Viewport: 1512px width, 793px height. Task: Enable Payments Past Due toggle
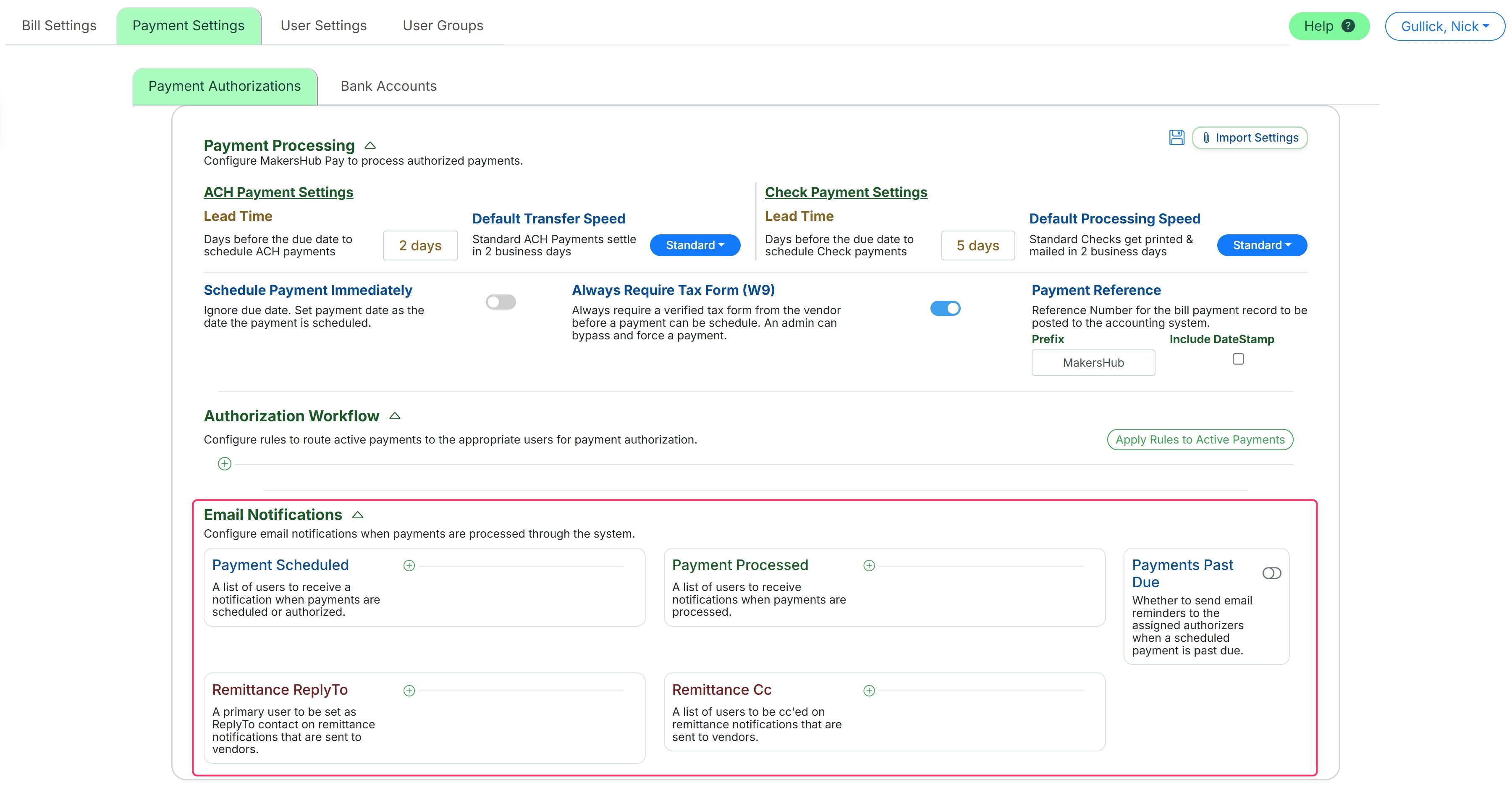pyautogui.click(x=1271, y=573)
